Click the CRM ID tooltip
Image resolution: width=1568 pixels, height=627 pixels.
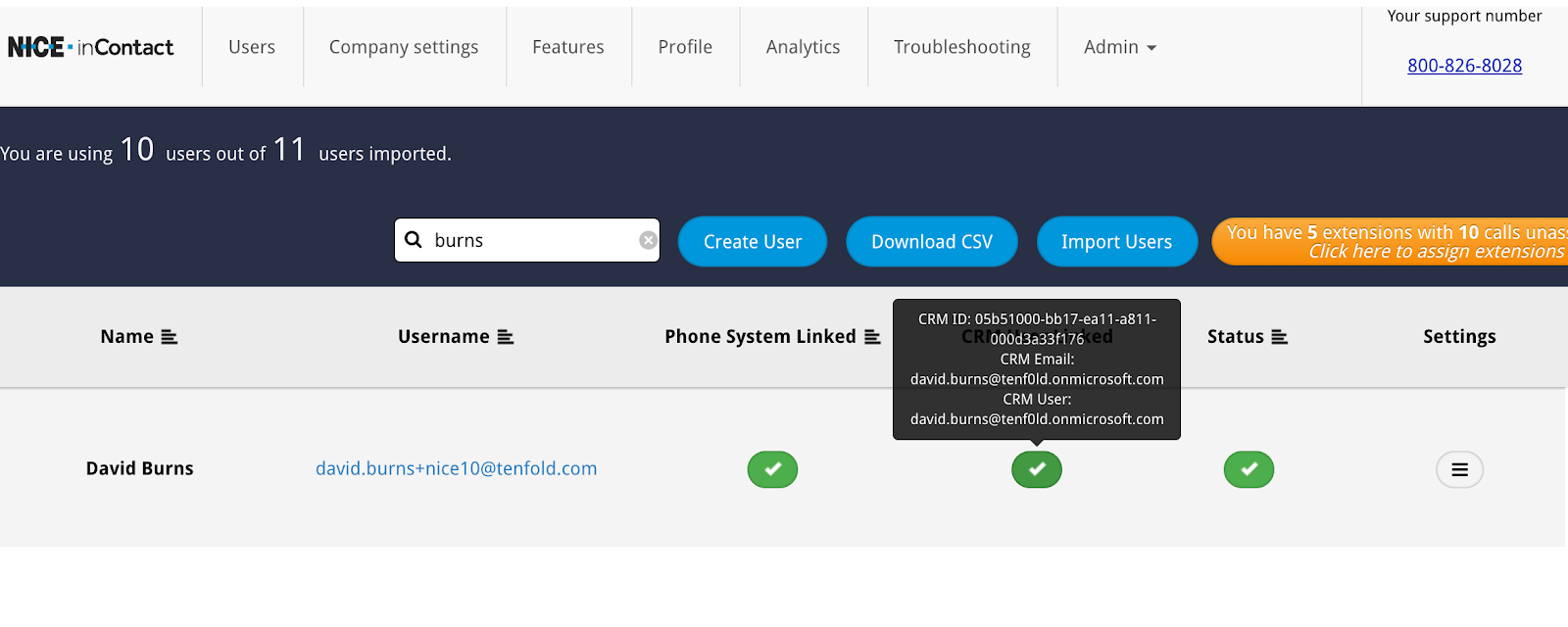(1037, 368)
